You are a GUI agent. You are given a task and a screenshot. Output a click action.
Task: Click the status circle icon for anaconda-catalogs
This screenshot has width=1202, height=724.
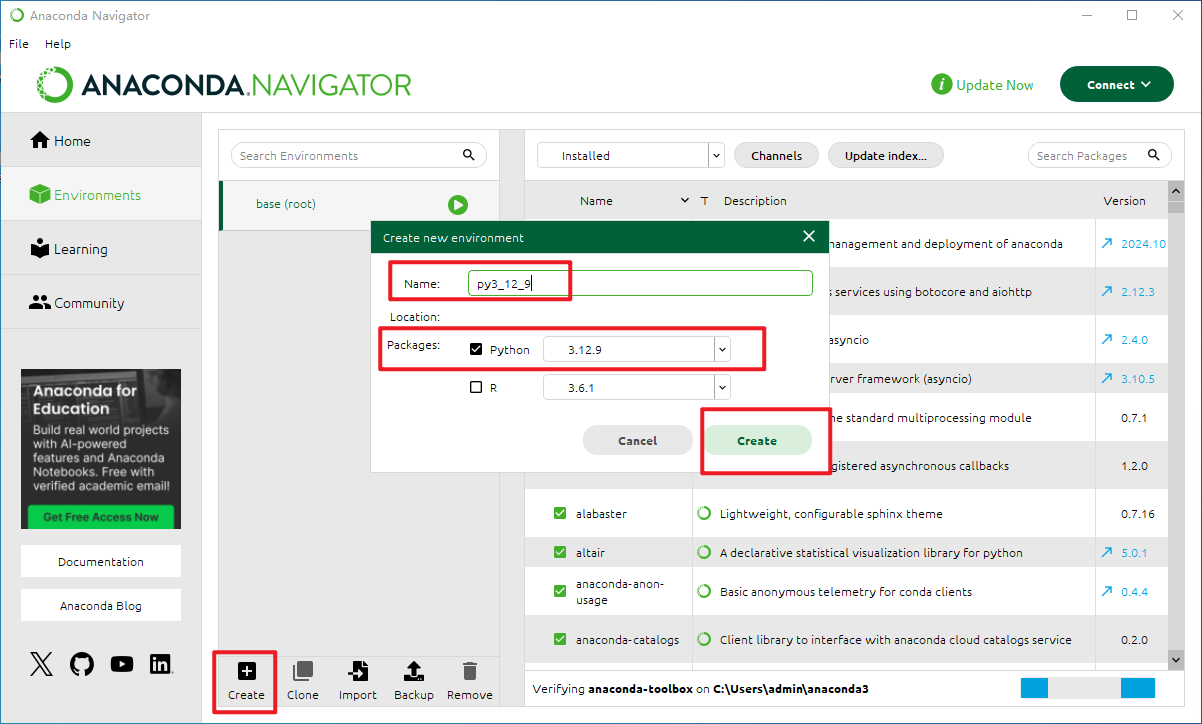pyautogui.click(x=704, y=640)
